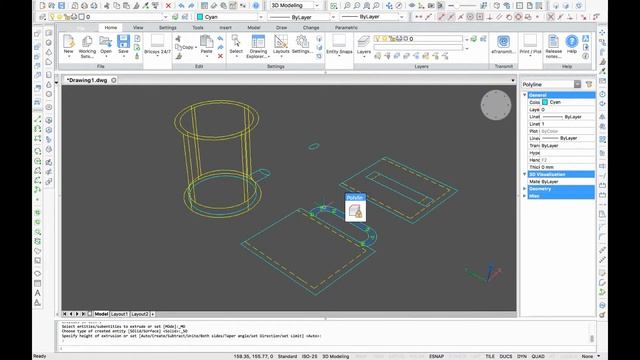This screenshot has height=360, width=640.
Task: Click the look-from view rotation widget
Action: click(496, 105)
